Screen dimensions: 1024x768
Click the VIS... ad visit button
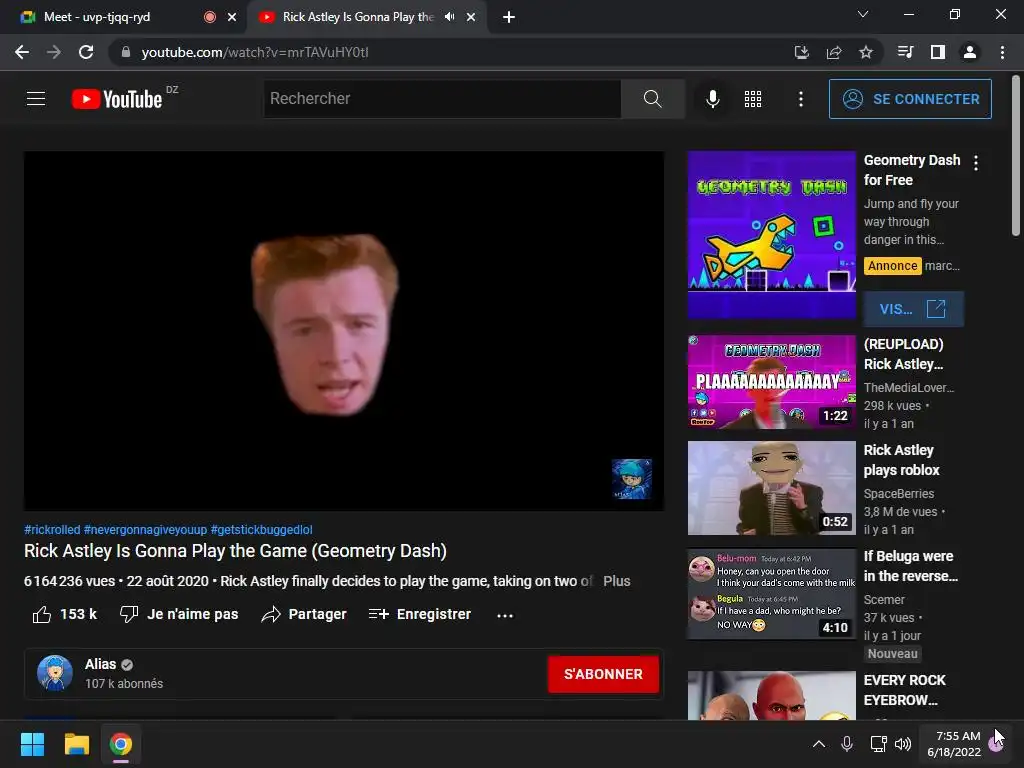pos(913,309)
